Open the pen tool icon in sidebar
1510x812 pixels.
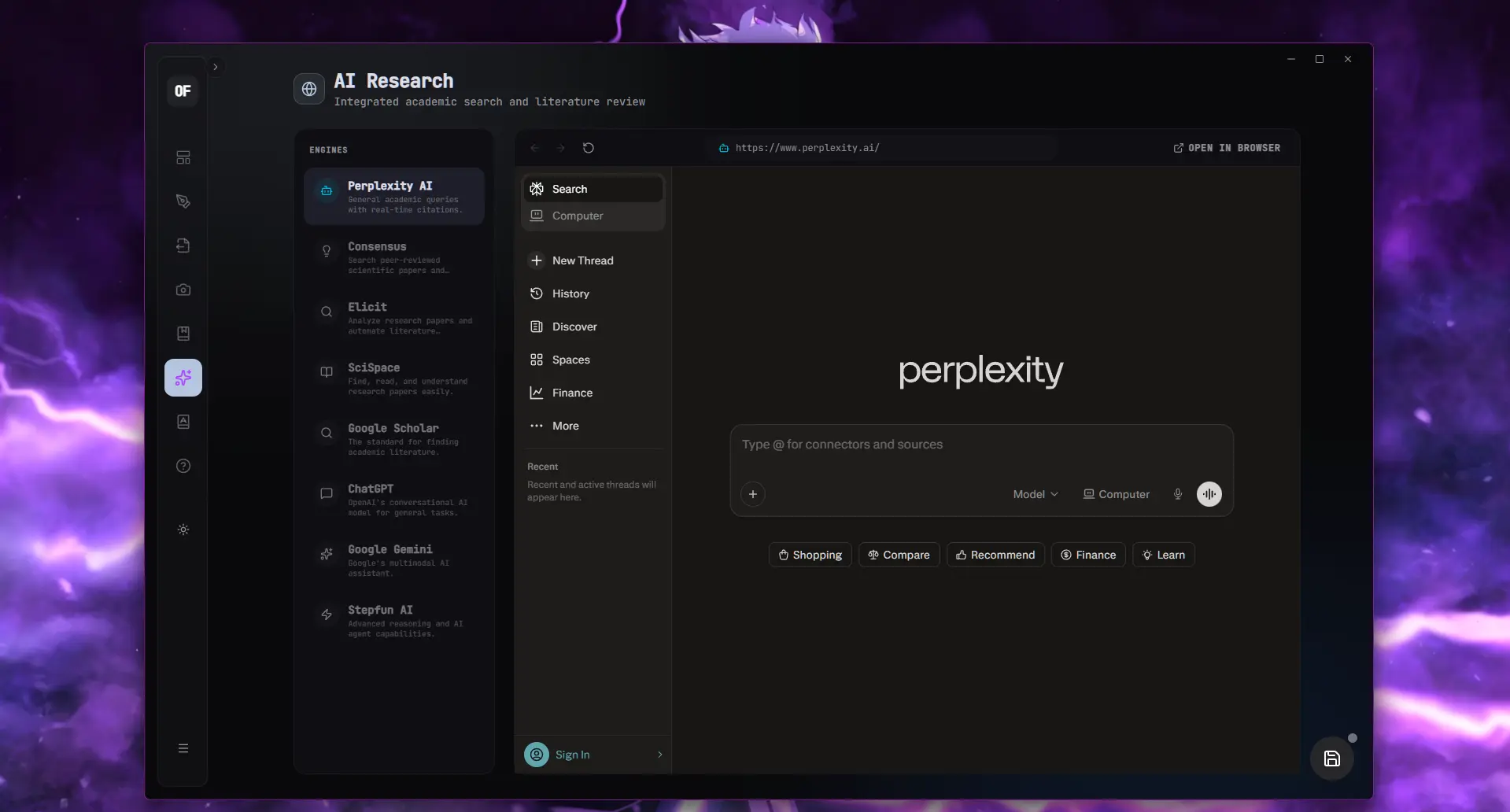click(183, 201)
